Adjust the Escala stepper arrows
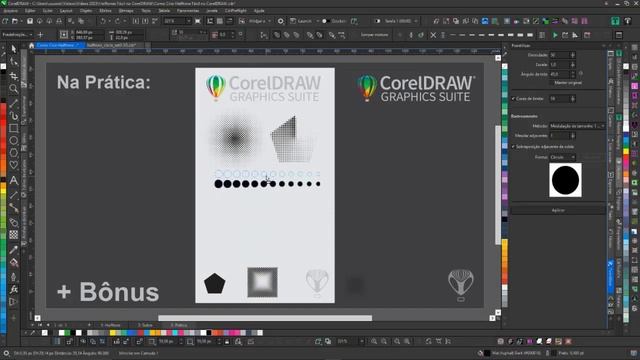Image resolution: width=640 pixels, height=360 pixels. (x=573, y=64)
